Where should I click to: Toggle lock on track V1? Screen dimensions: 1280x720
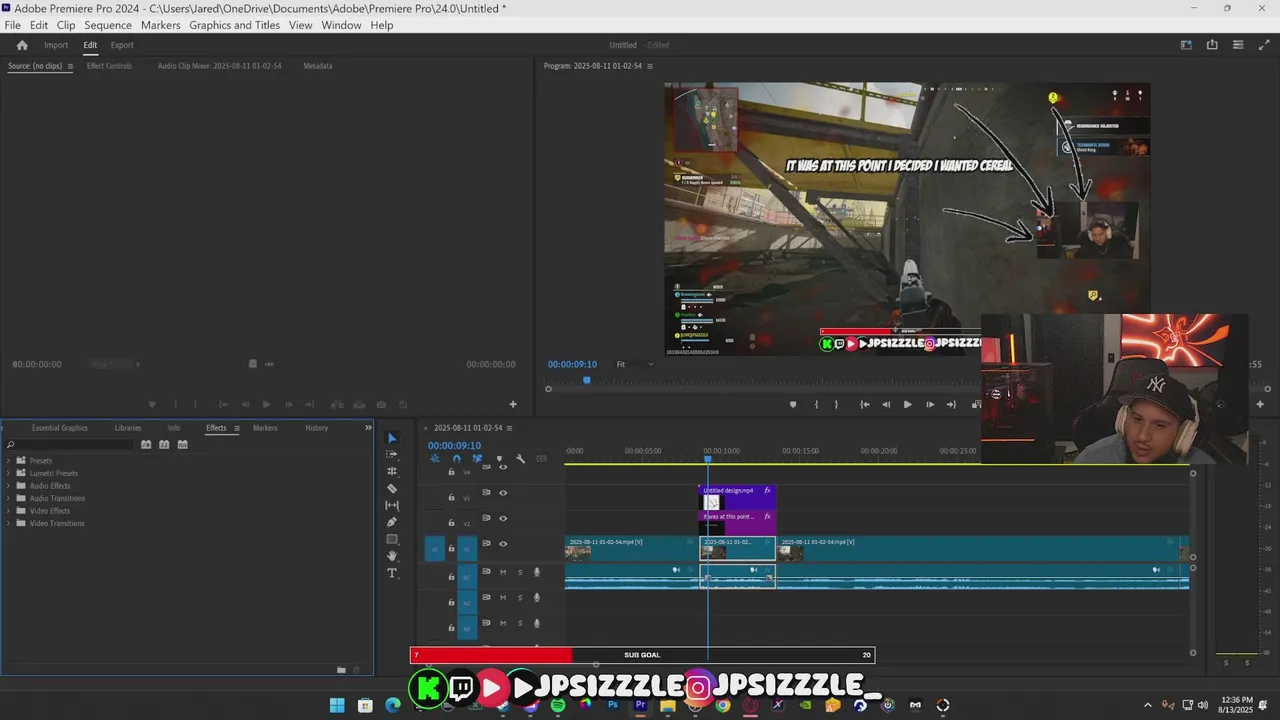(451, 549)
